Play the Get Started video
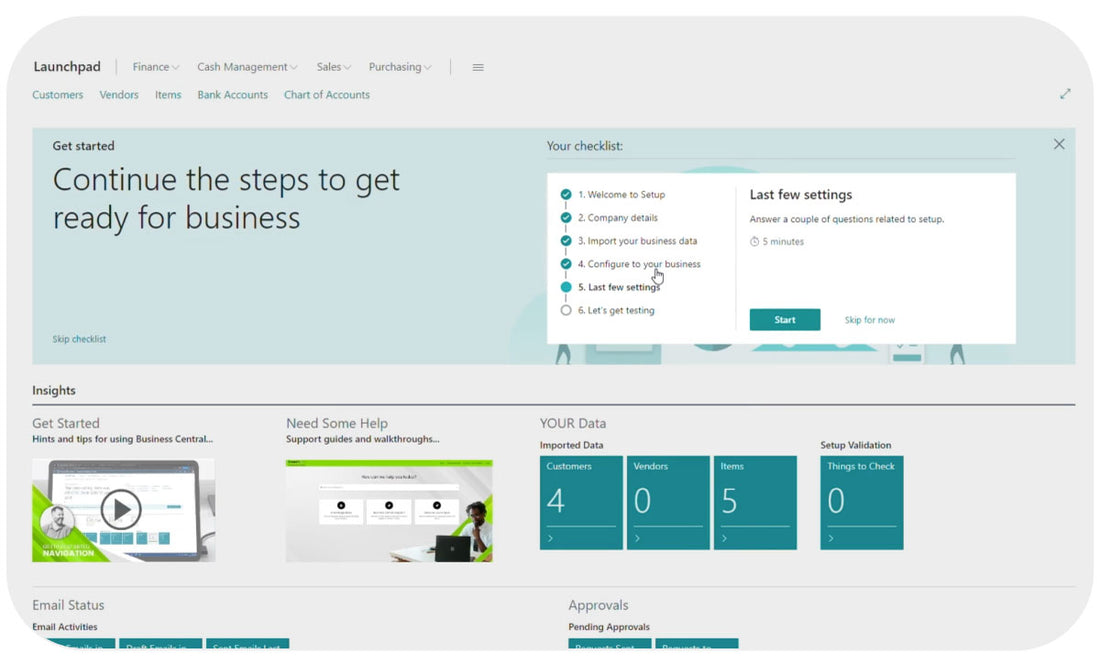This screenshot has width=1100, height=665. [x=122, y=508]
